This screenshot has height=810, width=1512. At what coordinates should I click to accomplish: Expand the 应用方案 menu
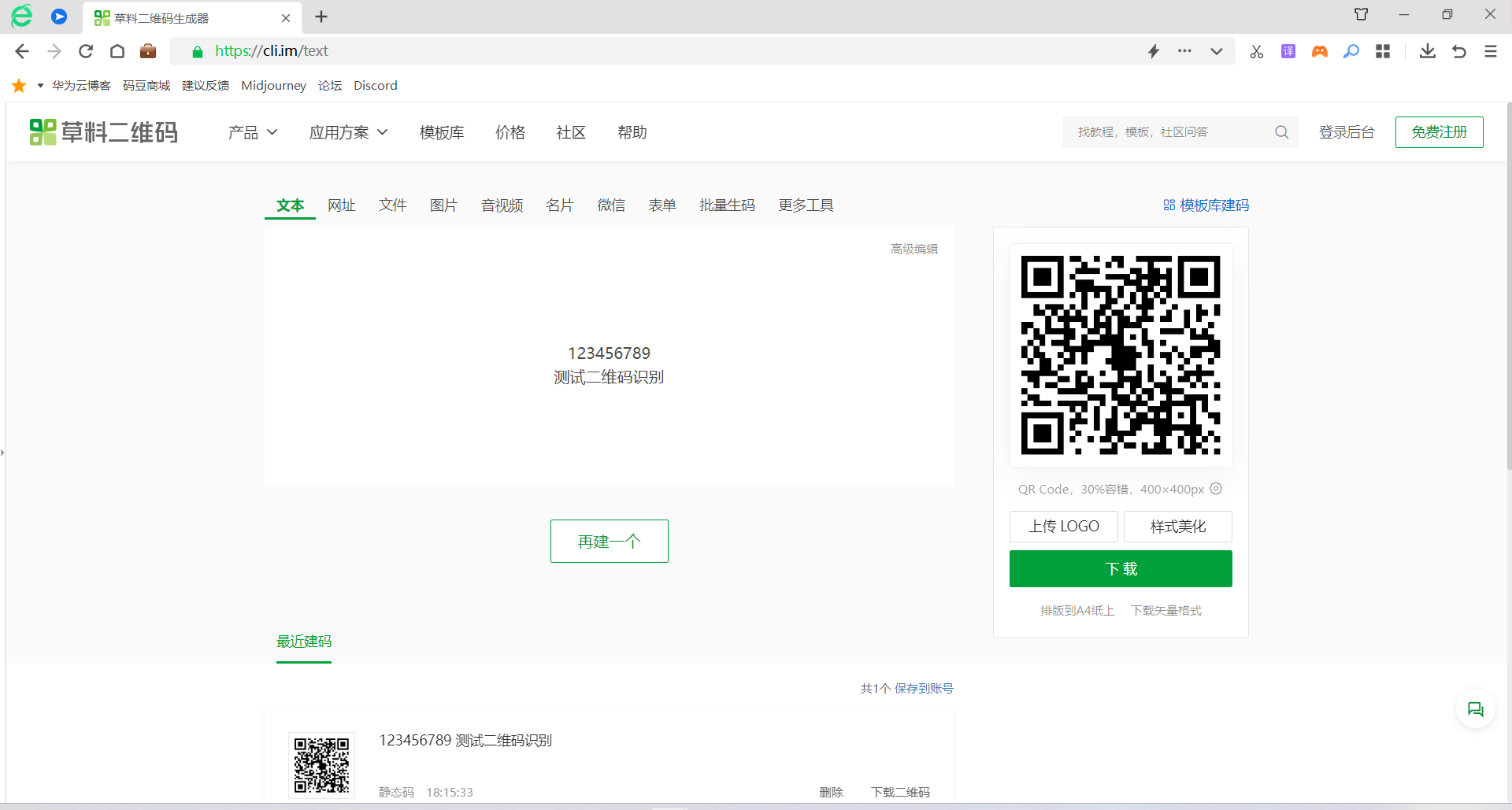tap(348, 132)
